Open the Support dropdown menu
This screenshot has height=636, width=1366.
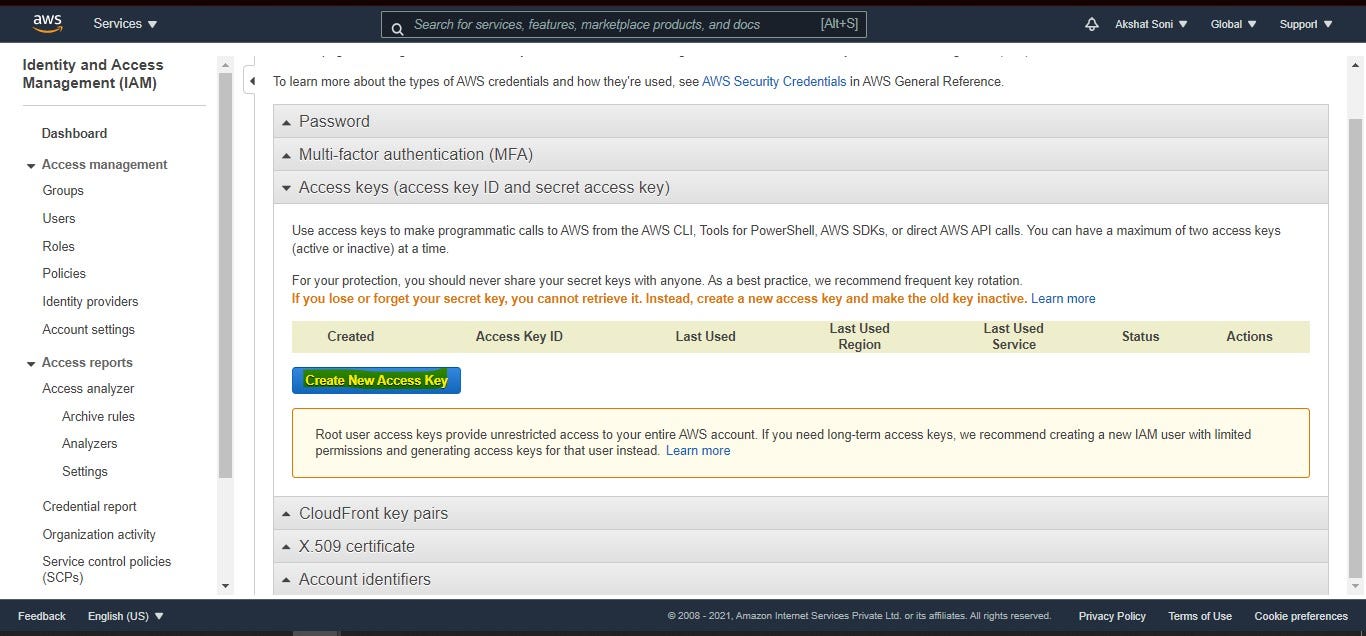(x=1305, y=24)
